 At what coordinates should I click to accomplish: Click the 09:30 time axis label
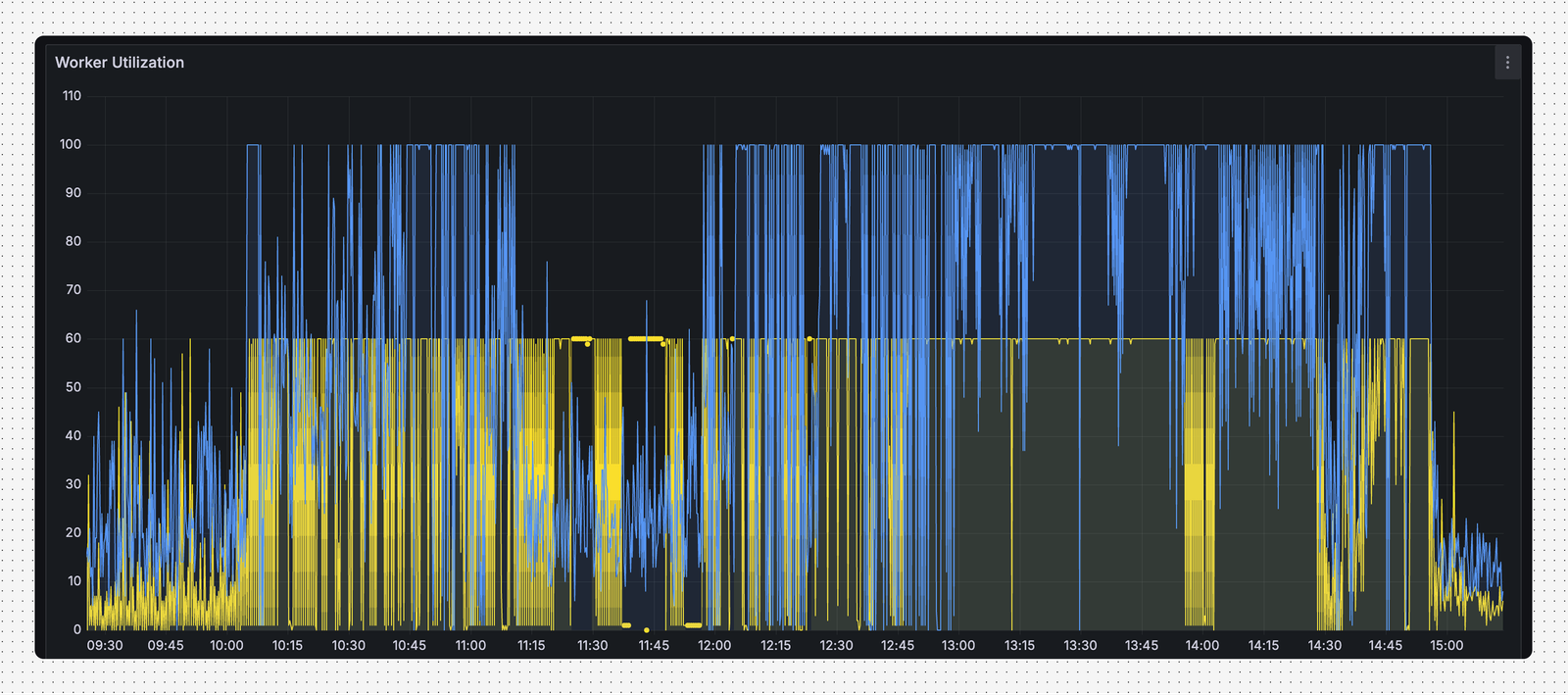click(105, 646)
